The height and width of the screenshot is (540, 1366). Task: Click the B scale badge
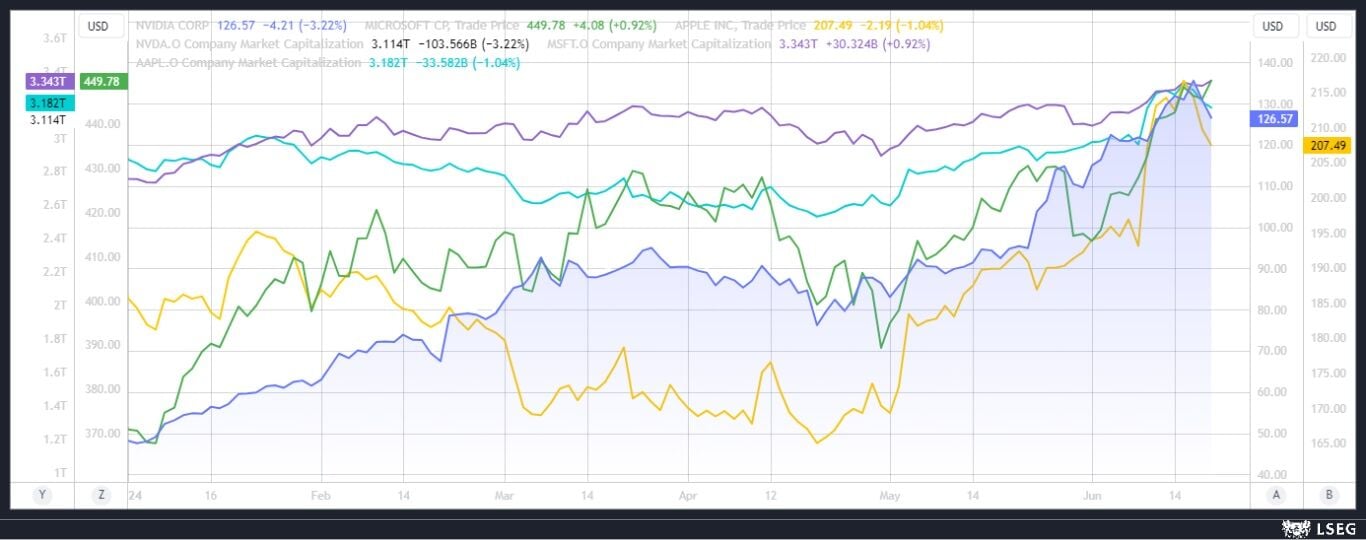tap(1327, 494)
